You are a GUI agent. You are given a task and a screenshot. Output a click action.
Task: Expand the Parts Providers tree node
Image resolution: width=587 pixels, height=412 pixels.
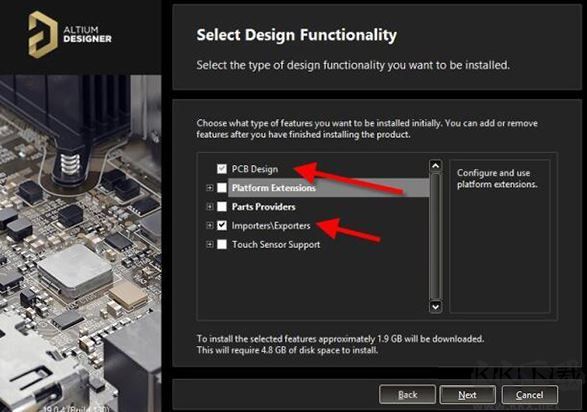tap(210, 207)
